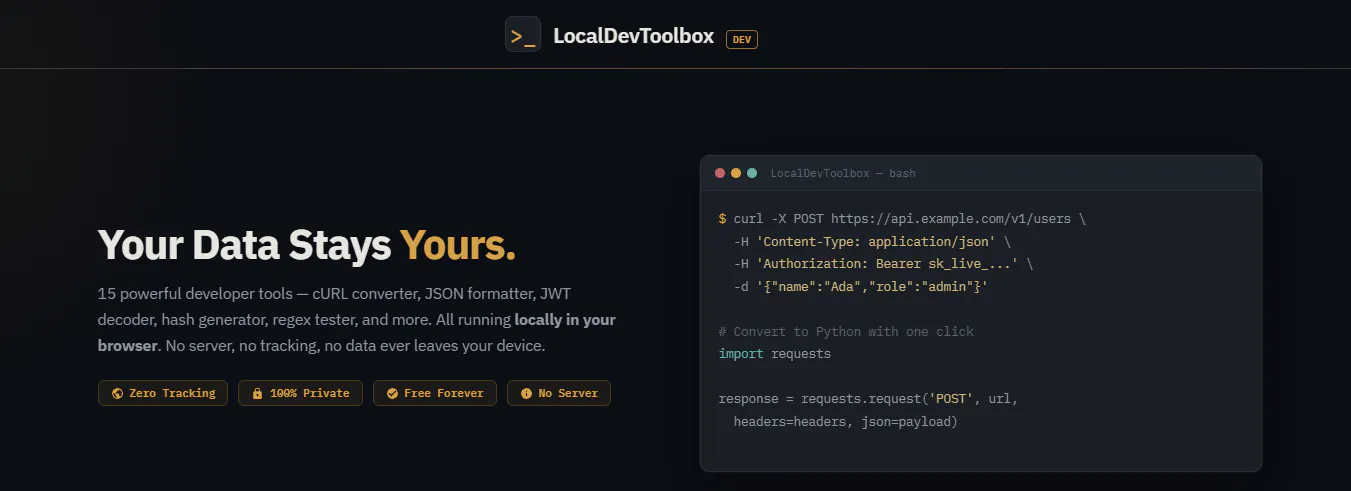1351x491 pixels.
Task: Click the 'Your Data Stays Yours.' heading
Action: click(x=307, y=245)
